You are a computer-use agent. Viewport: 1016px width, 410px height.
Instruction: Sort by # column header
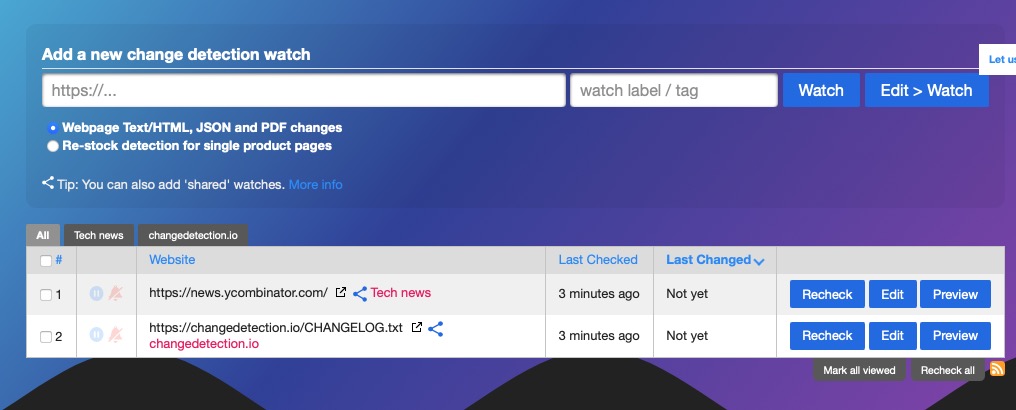pyautogui.click(x=59, y=260)
